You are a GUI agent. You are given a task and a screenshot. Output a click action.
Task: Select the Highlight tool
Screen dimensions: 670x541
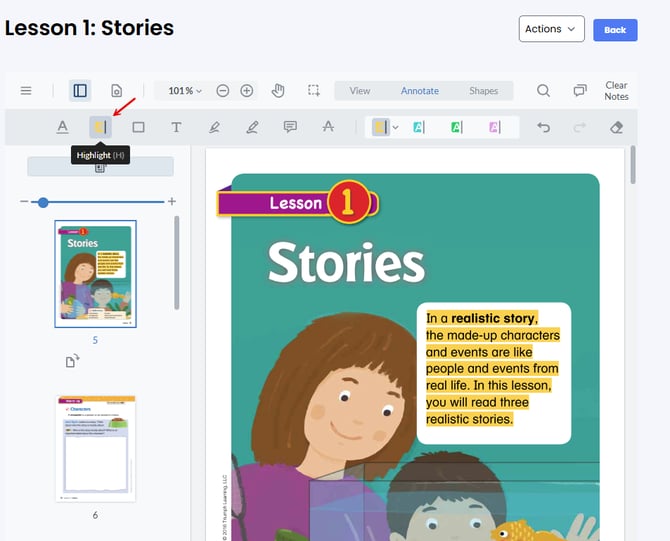100,127
